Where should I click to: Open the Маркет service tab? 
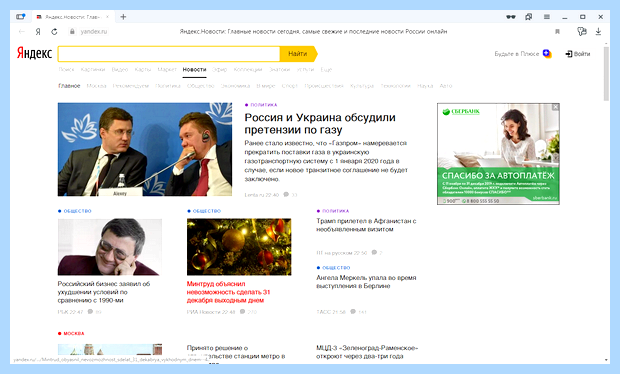coord(167,70)
